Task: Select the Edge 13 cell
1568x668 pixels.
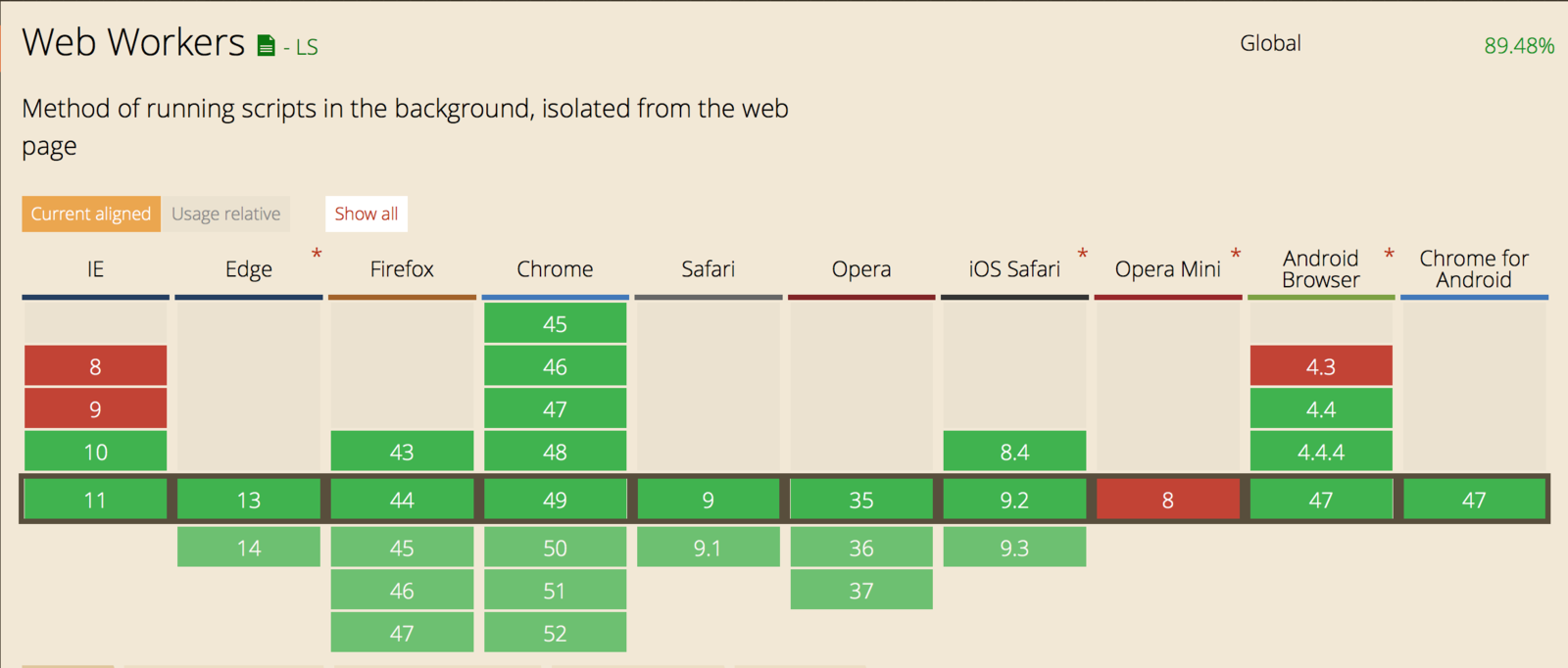Action: (249, 500)
